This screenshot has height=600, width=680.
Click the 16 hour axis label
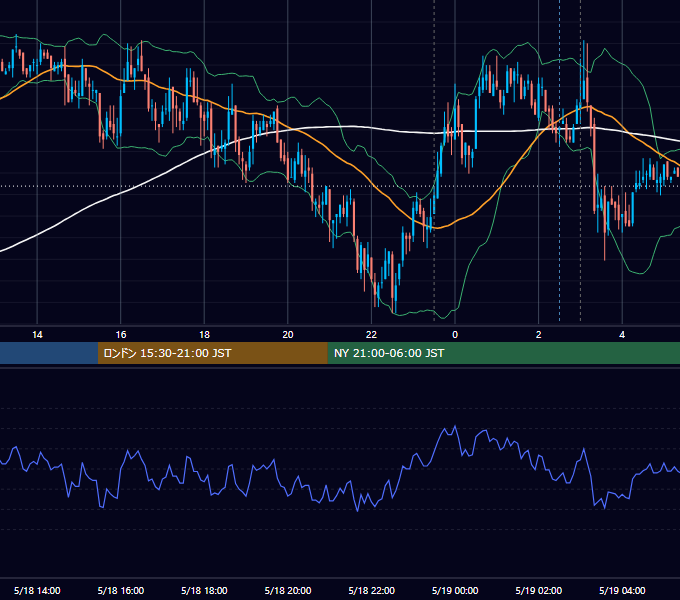(121, 335)
